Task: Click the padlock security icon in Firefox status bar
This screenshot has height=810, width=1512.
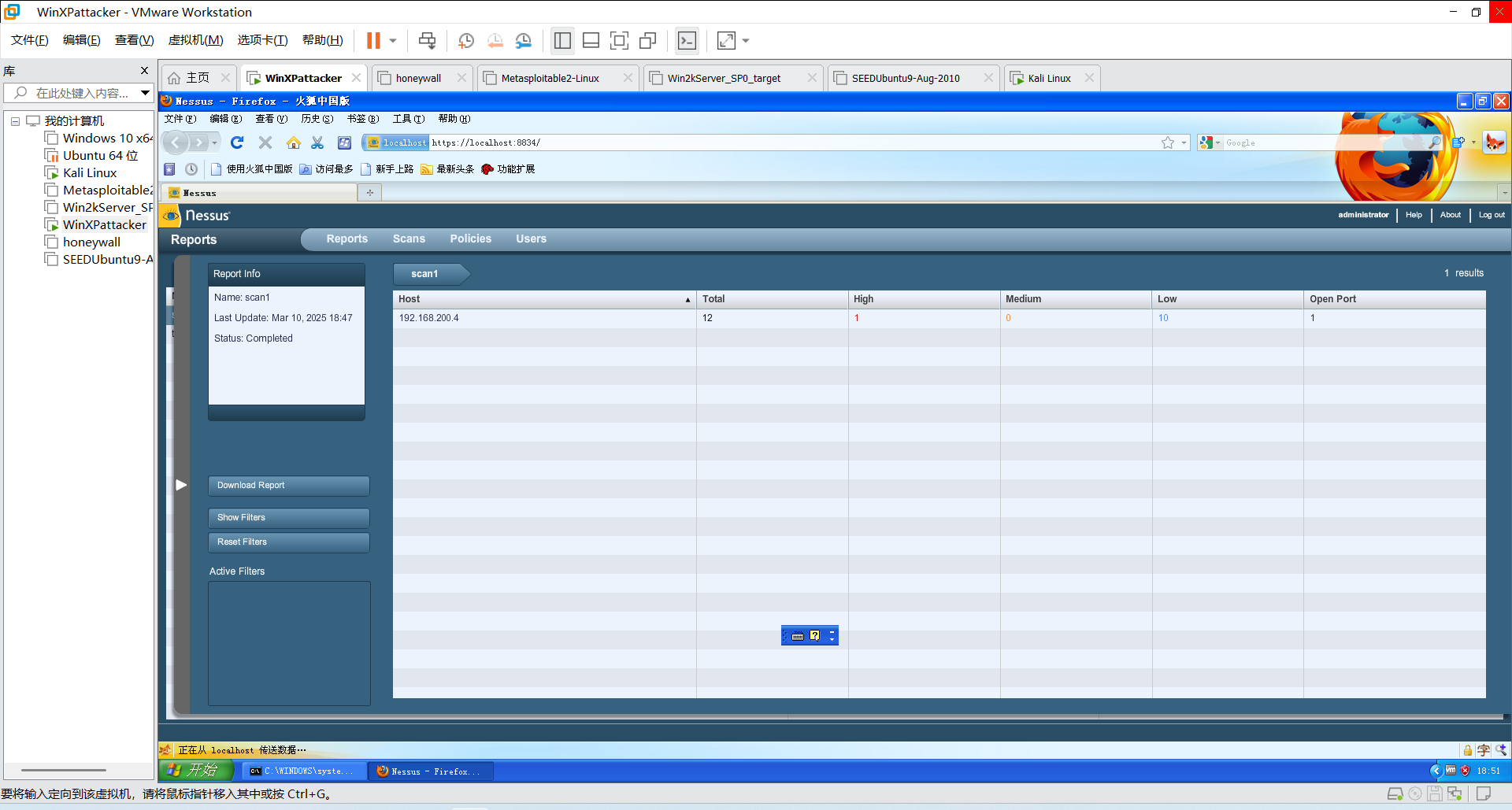Action: (x=1468, y=750)
